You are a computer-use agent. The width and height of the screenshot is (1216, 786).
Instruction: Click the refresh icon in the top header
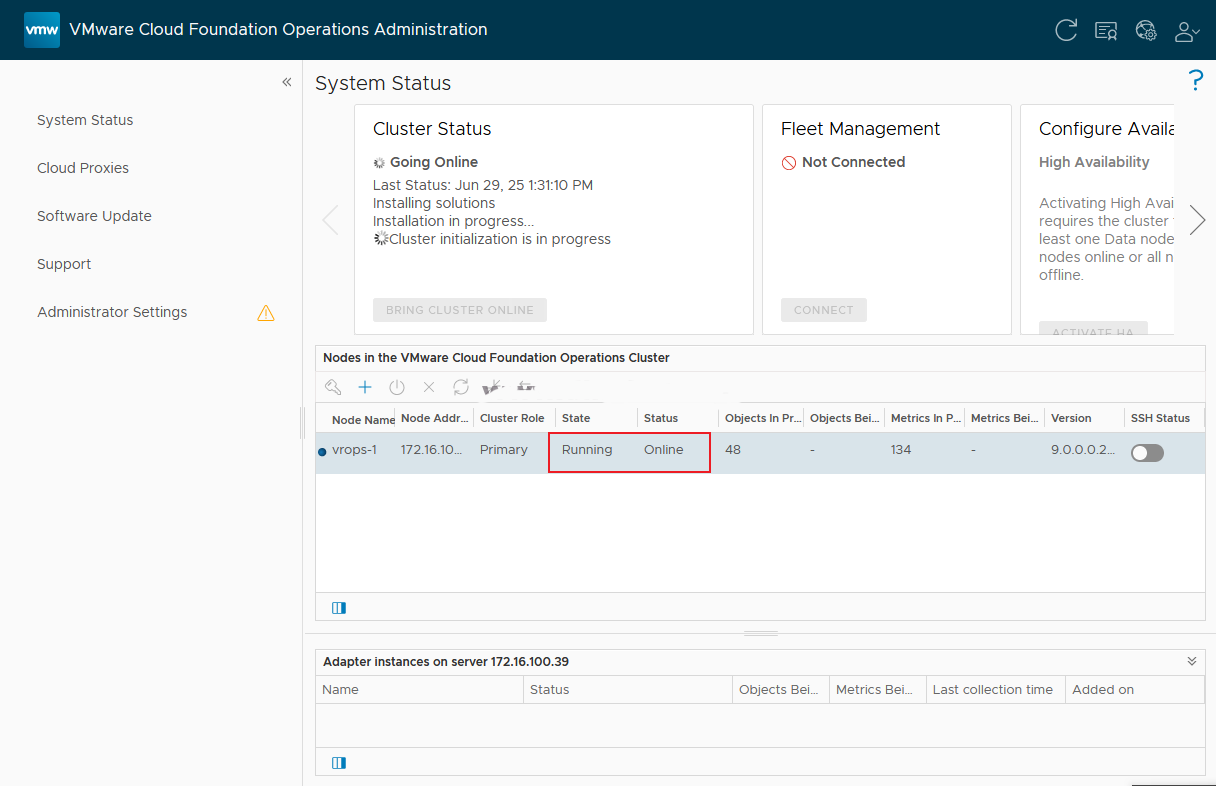coord(1066,30)
